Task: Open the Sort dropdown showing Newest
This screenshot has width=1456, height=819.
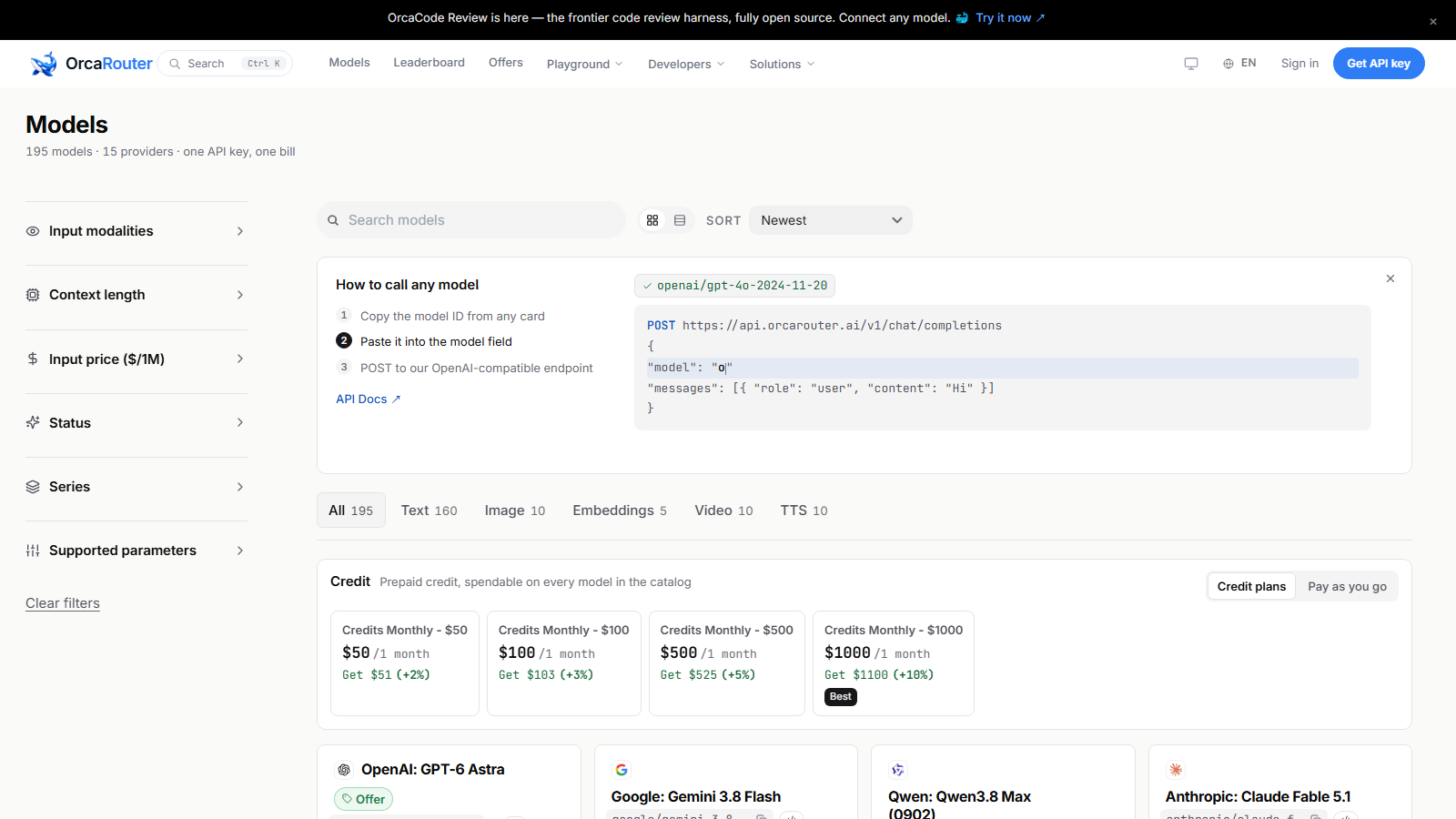Action: pyautogui.click(x=831, y=220)
